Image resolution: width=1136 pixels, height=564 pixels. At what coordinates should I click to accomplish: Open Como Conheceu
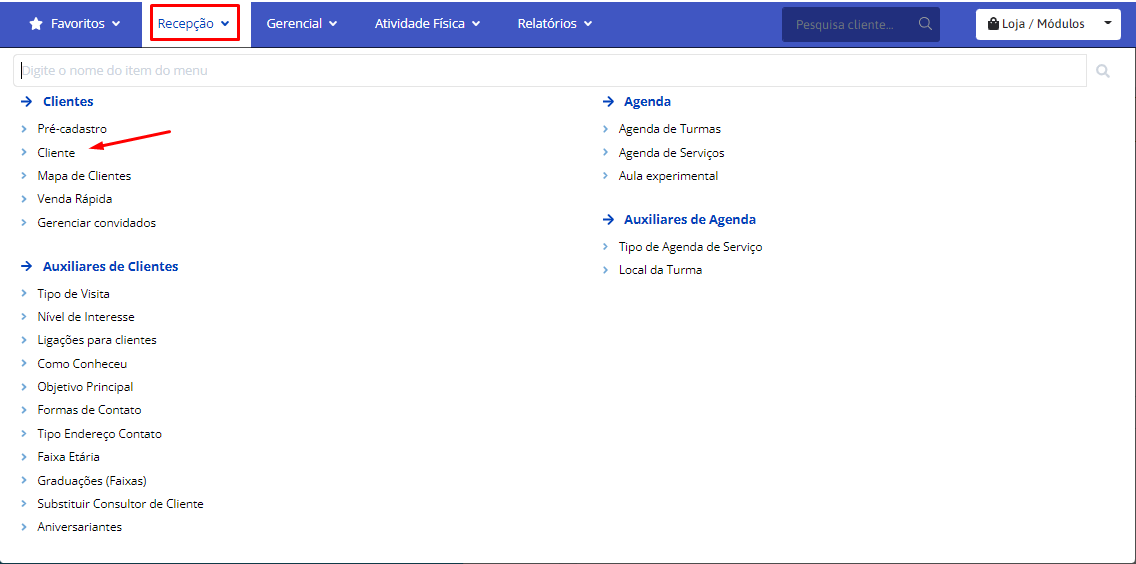click(x=82, y=364)
